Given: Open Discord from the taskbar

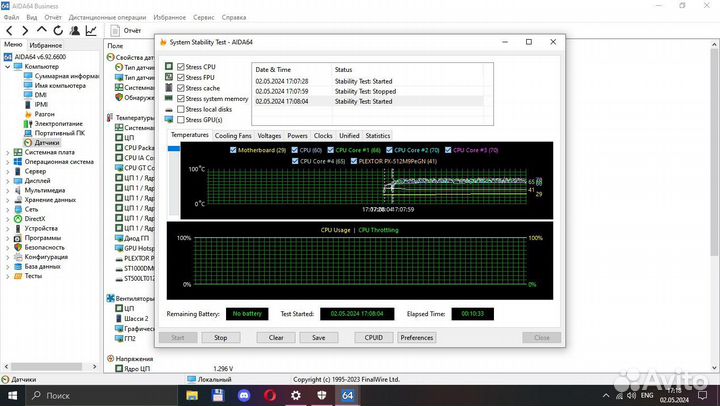Looking at the screenshot, I should 244,395.
